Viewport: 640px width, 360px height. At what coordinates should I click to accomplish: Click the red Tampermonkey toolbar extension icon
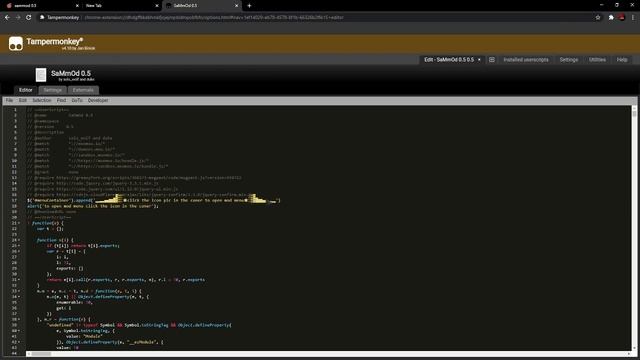pyautogui.click(x=622, y=18)
